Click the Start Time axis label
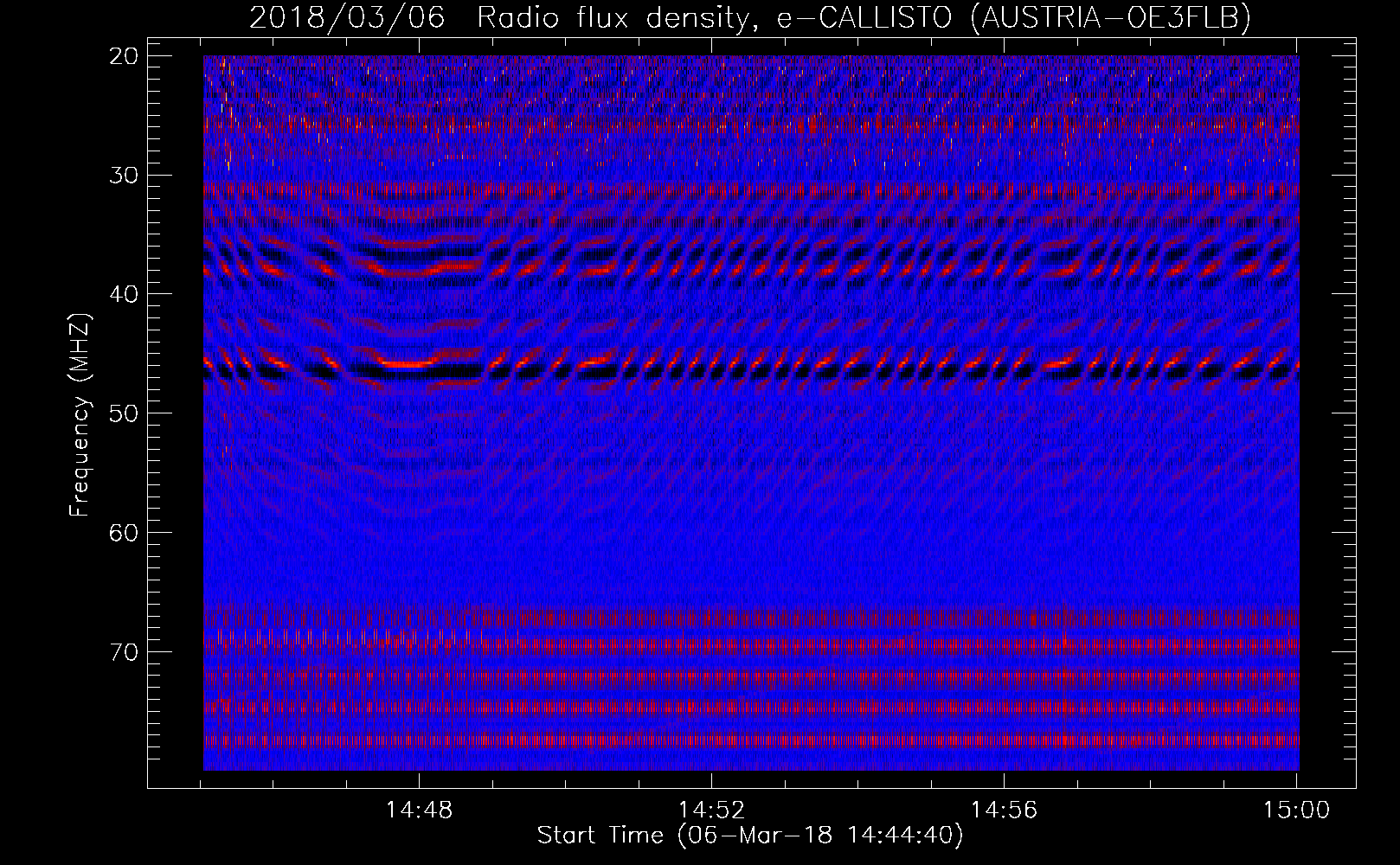 pyautogui.click(x=749, y=836)
